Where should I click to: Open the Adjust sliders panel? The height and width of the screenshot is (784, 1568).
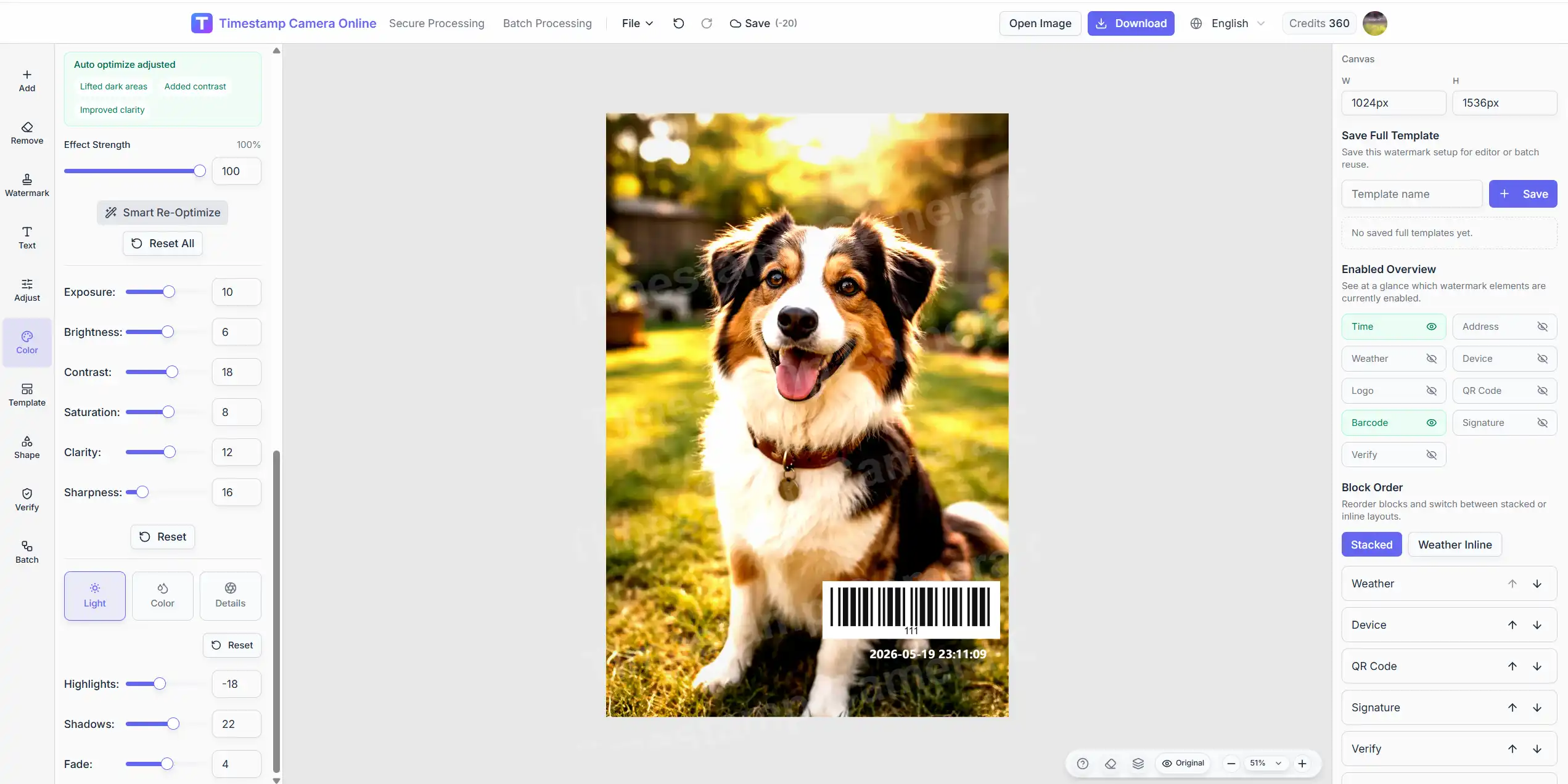[x=27, y=290]
